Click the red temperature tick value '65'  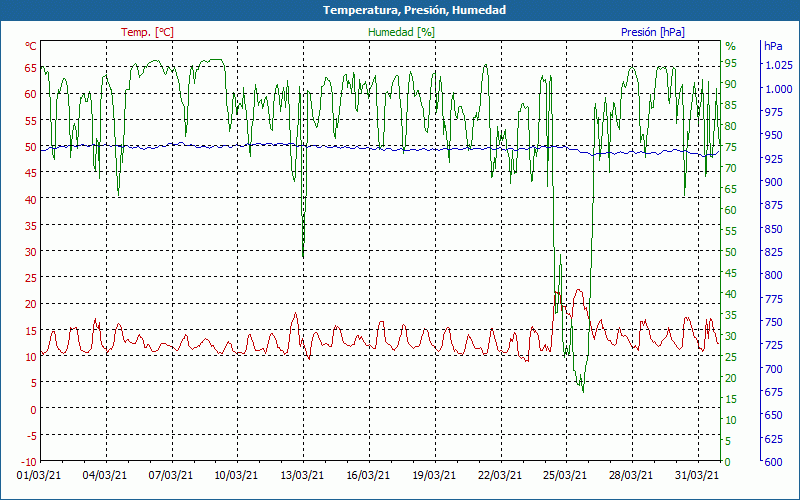[x=31, y=67]
